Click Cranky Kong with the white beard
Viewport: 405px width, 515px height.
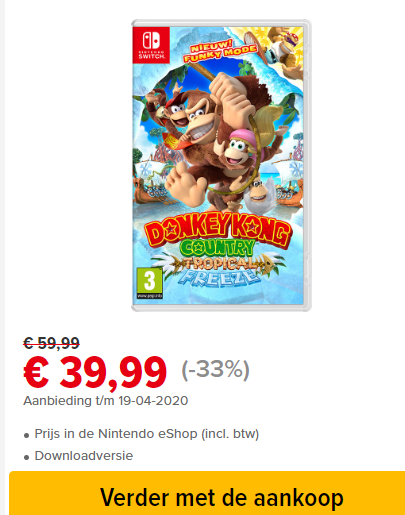[260, 195]
